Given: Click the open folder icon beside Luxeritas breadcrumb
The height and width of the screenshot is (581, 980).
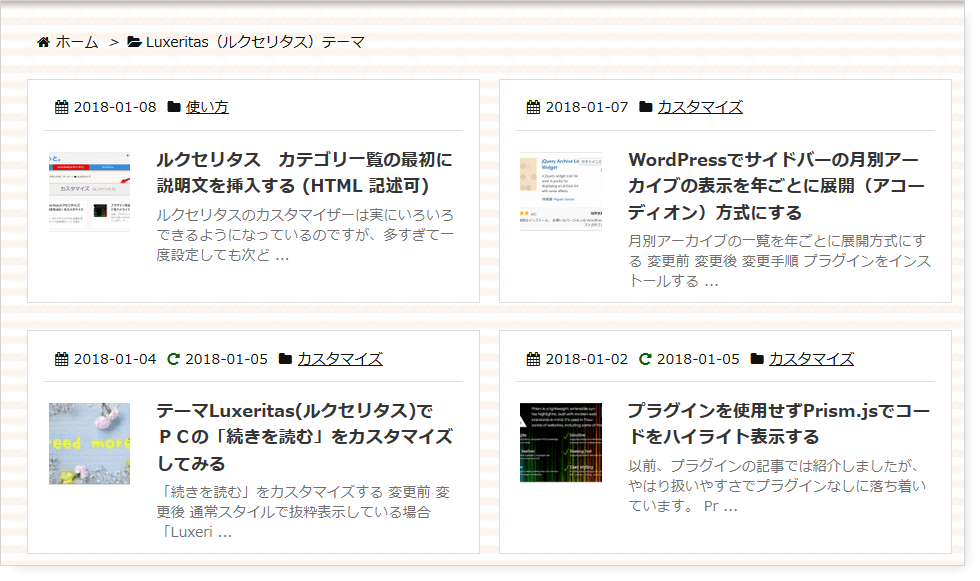Looking at the screenshot, I should tap(134, 42).
